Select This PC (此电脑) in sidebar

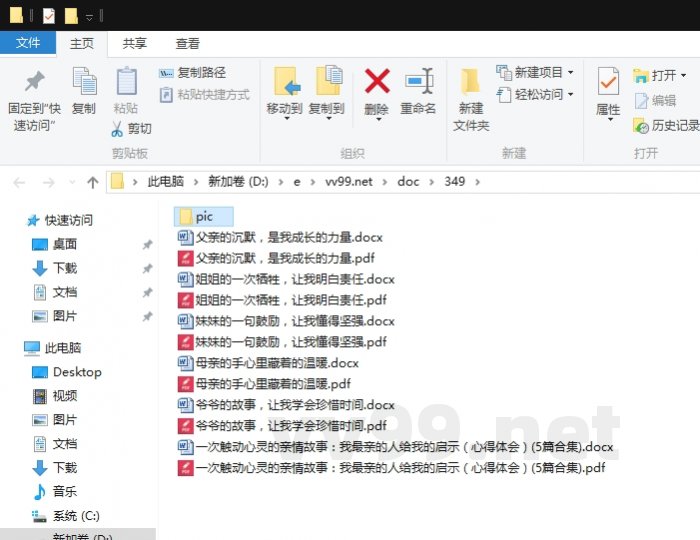53,348
